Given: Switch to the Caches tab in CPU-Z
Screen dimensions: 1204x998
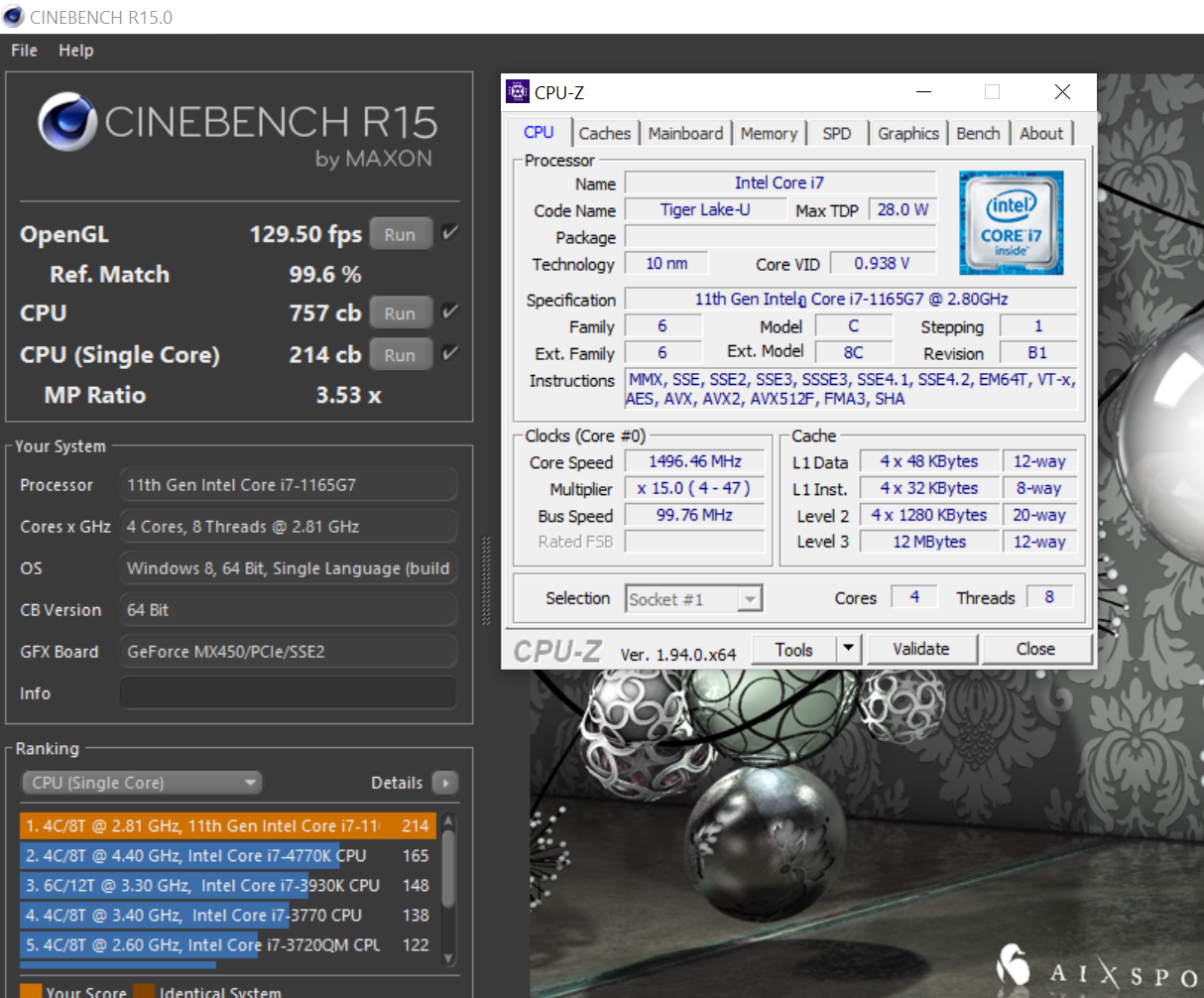Looking at the screenshot, I should click(605, 133).
